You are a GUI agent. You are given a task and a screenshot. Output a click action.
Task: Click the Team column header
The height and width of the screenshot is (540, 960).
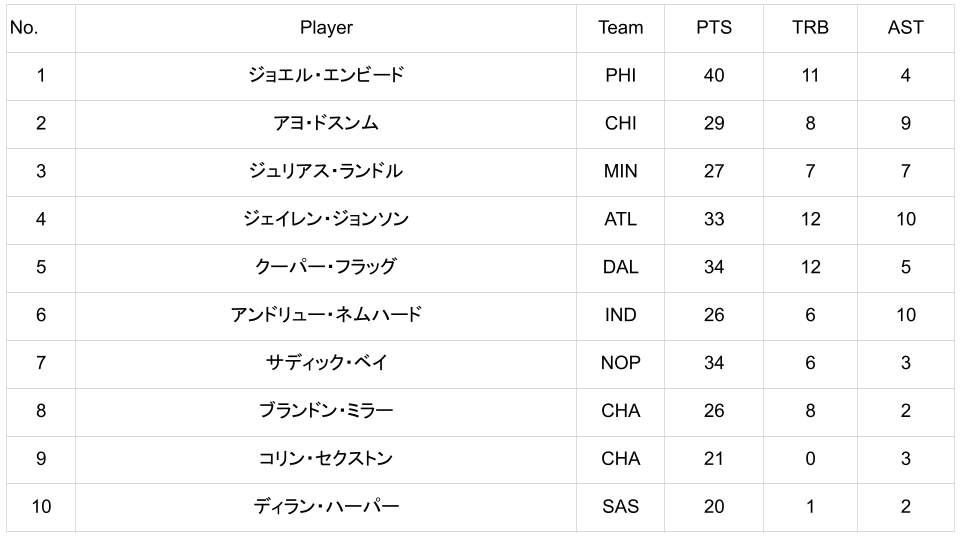(620, 28)
